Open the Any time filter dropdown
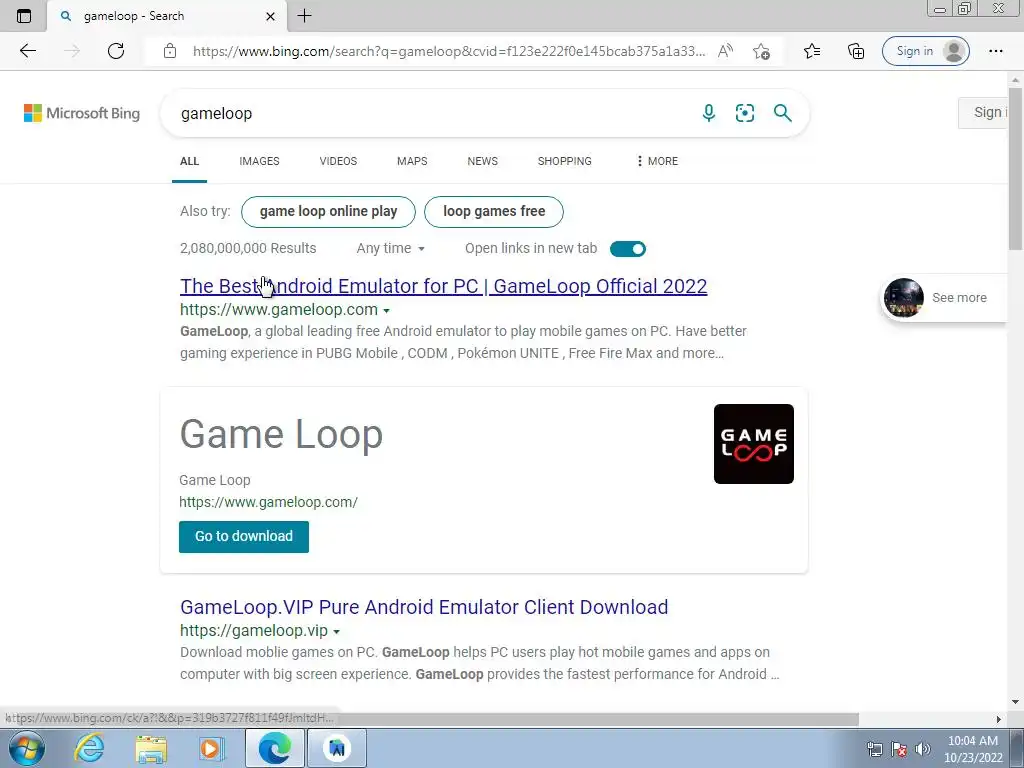 coord(391,248)
